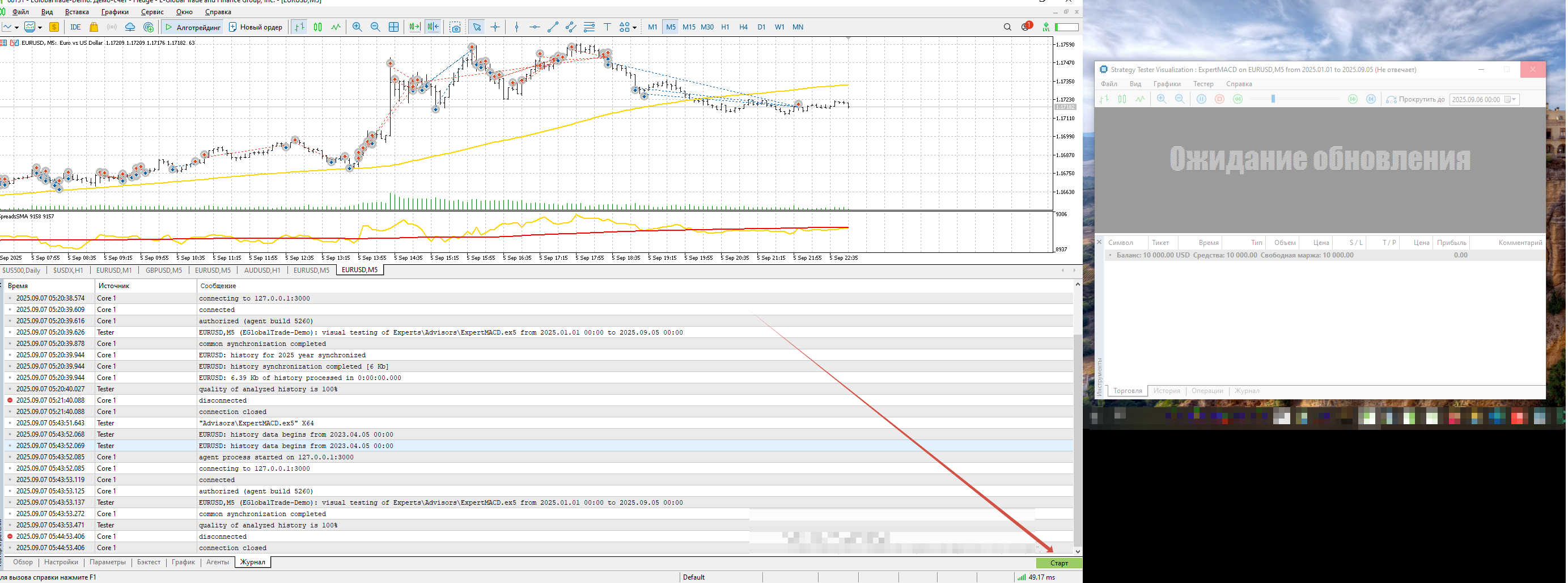This screenshot has height=583, width=1568.
Task: Open the Бэктест tab
Action: (149, 562)
